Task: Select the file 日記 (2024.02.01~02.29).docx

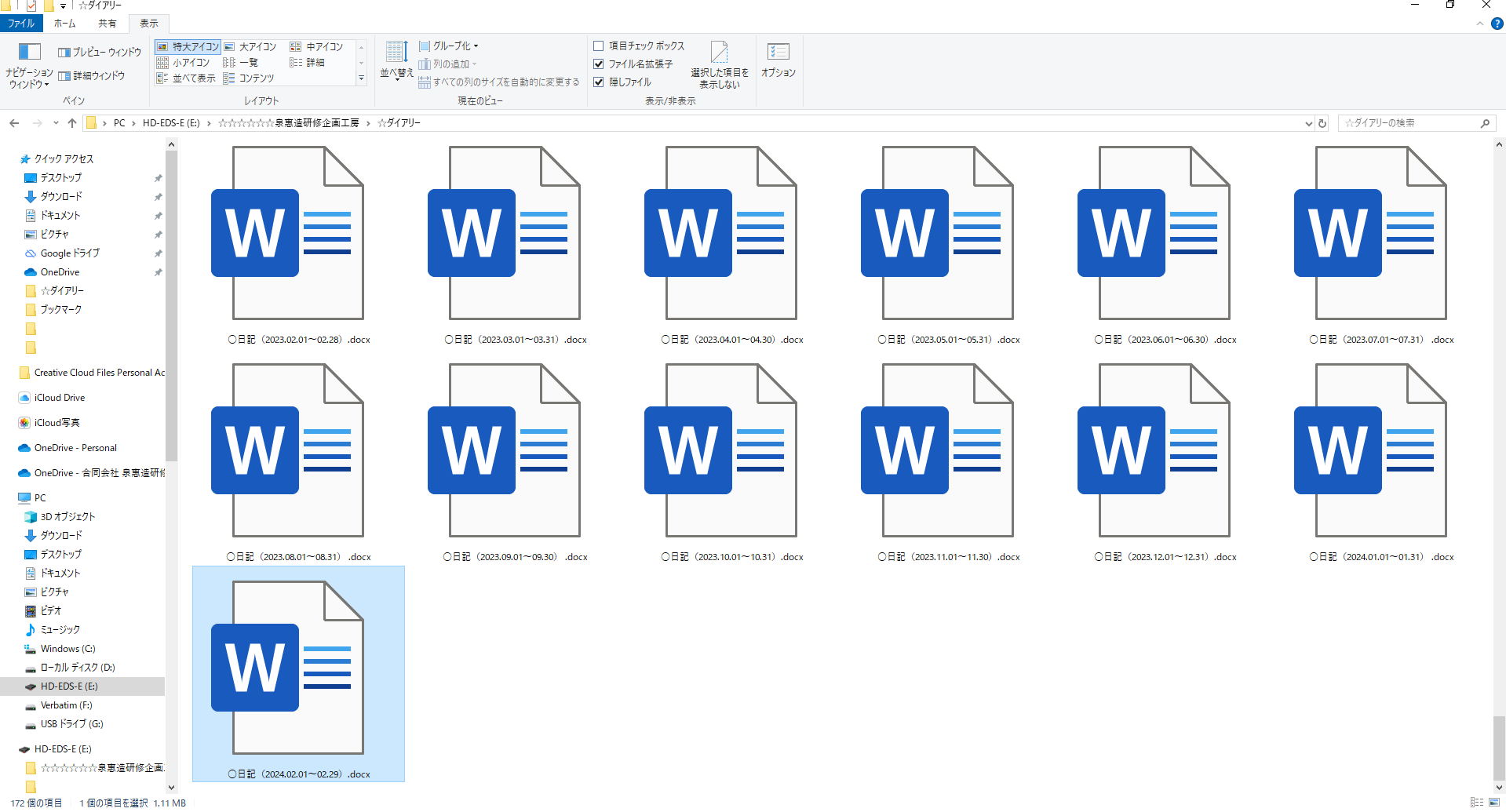Action: [x=298, y=674]
